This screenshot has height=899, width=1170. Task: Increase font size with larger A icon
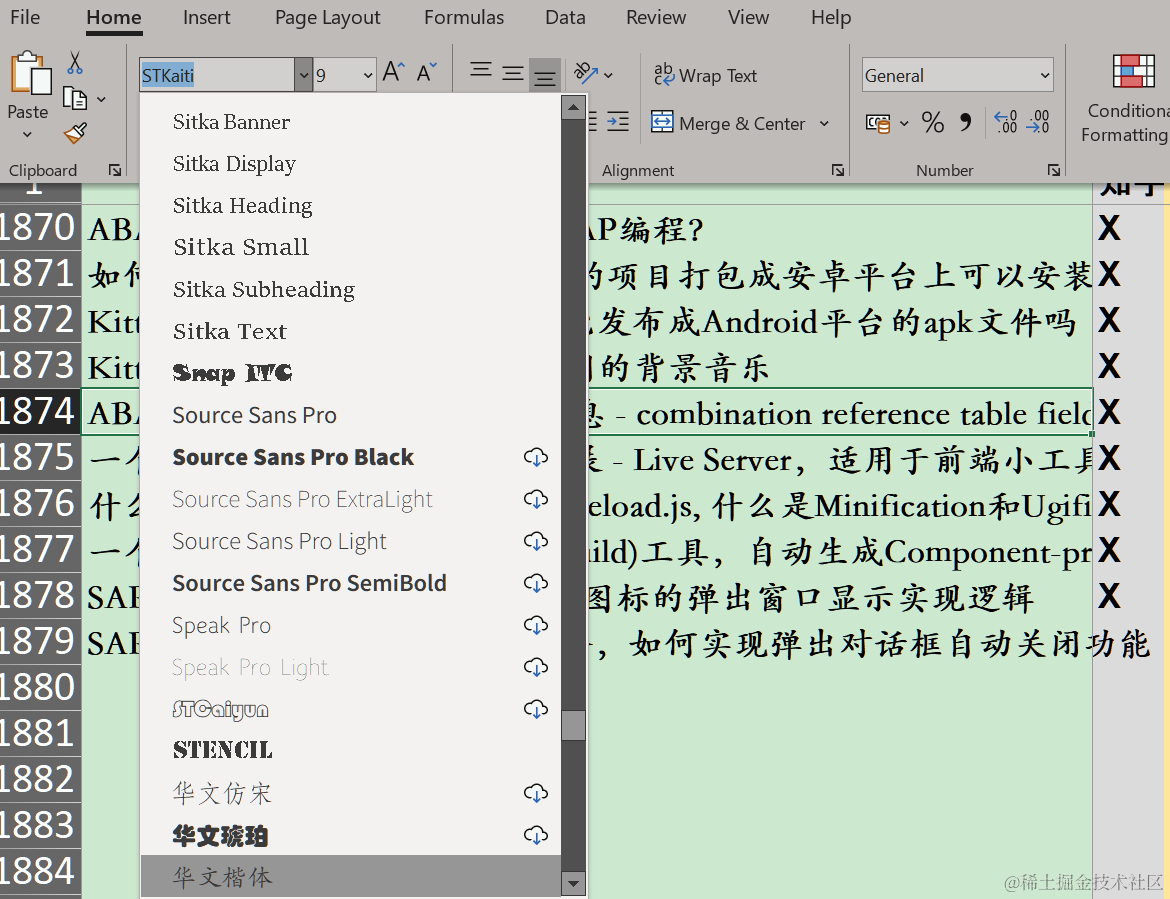click(393, 72)
